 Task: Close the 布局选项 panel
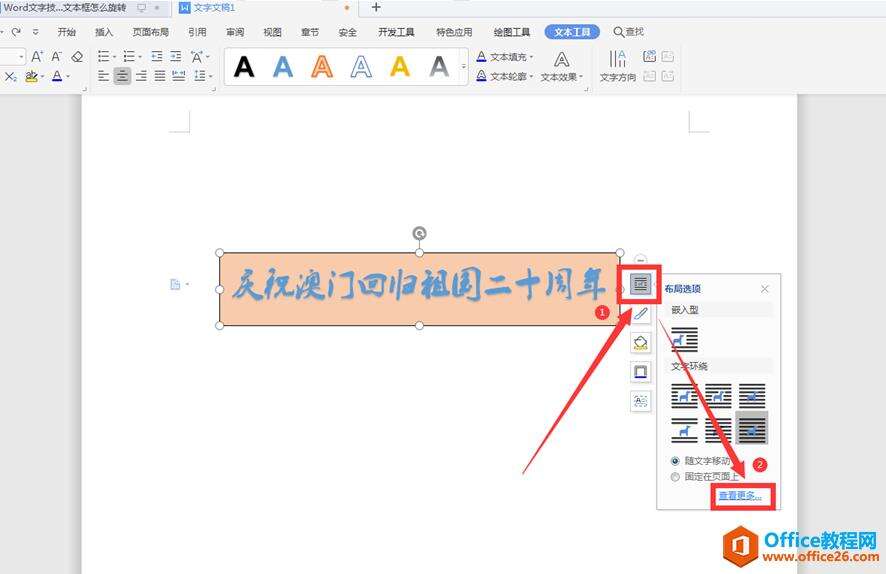765,289
